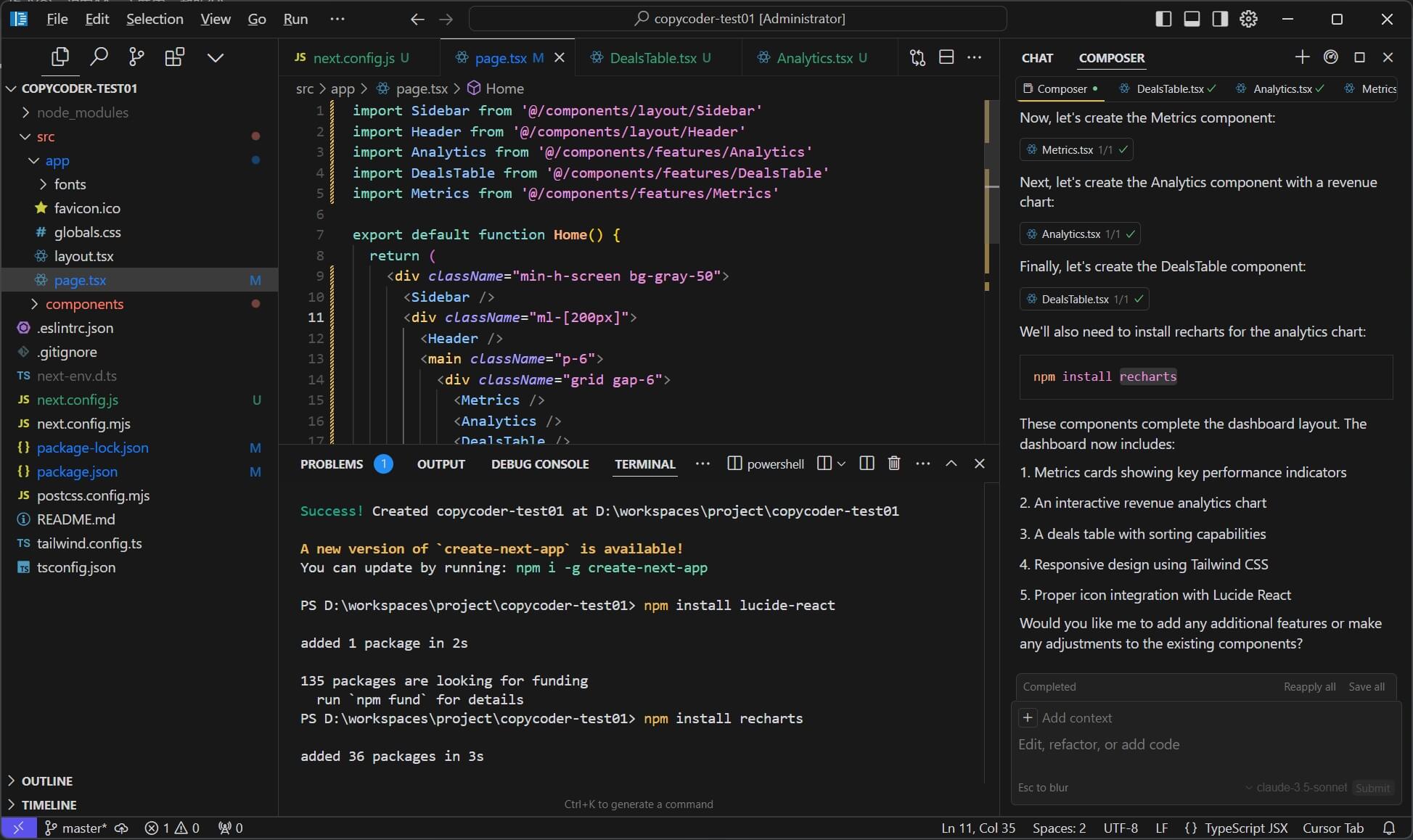This screenshot has height=840, width=1413.
Task: Open the Metrics.tsx 1/1 file chip
Action: (1076, 149)
